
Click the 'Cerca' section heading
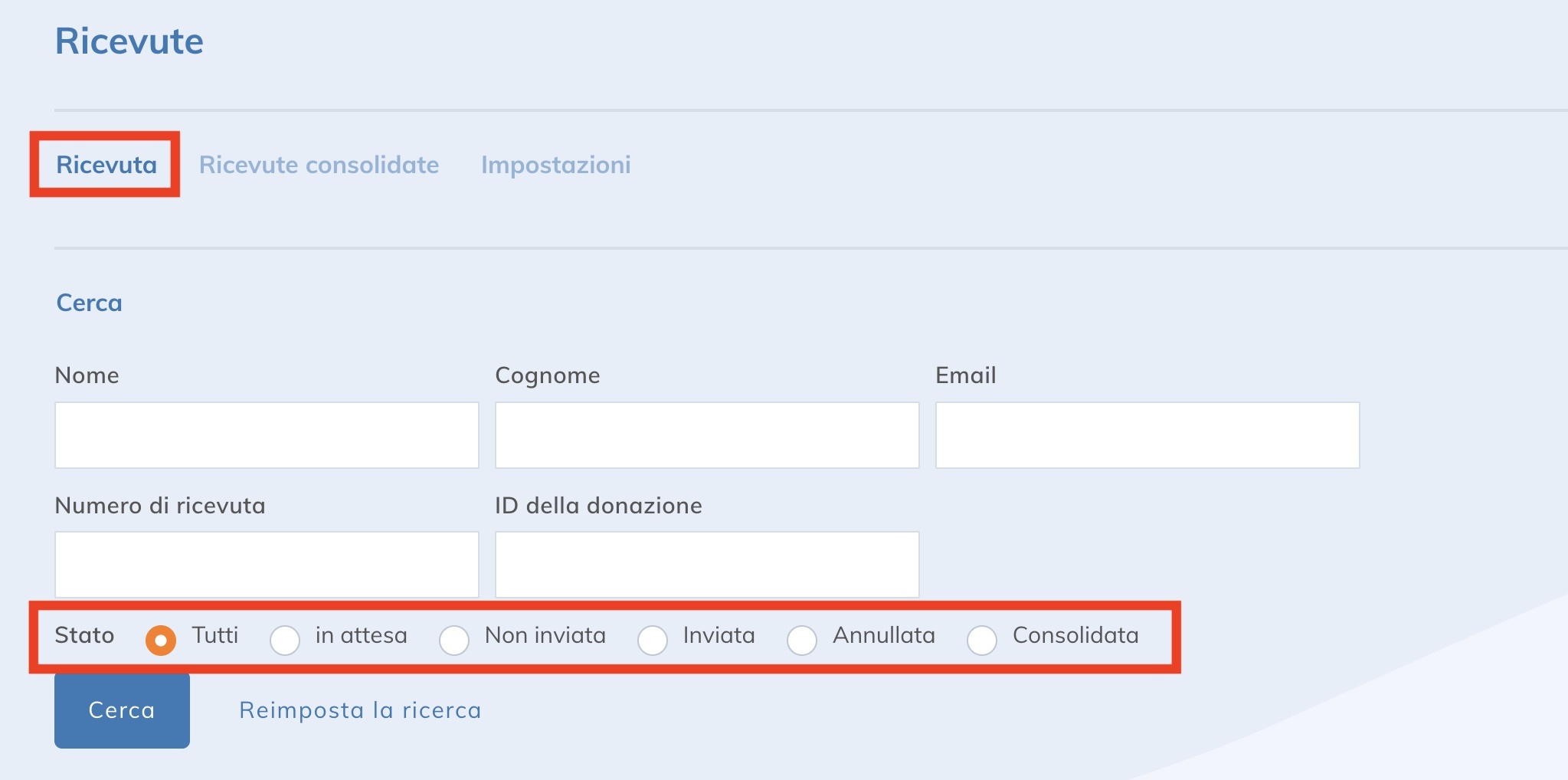pos(87,303)
